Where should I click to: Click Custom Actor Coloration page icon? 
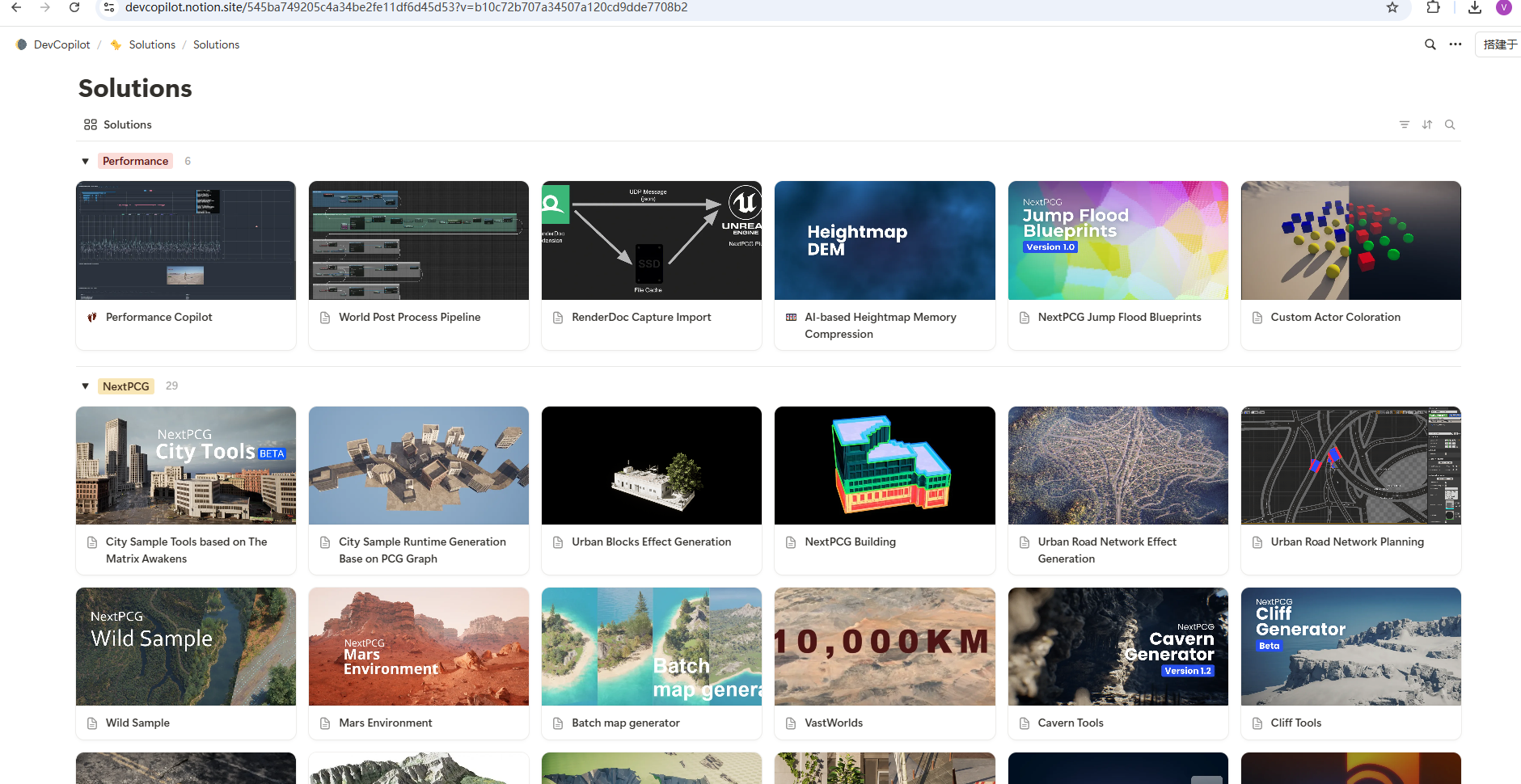(x=1257, y=318)
